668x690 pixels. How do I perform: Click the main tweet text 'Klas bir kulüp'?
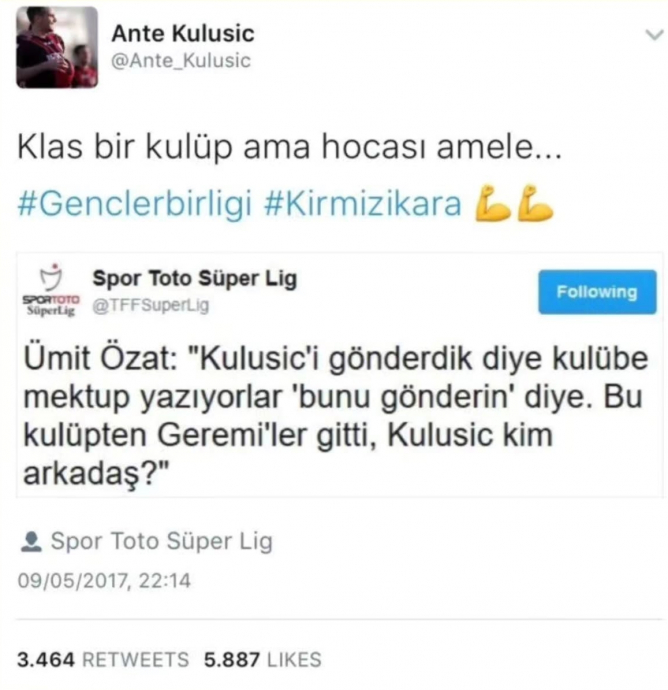click(124, 147)
